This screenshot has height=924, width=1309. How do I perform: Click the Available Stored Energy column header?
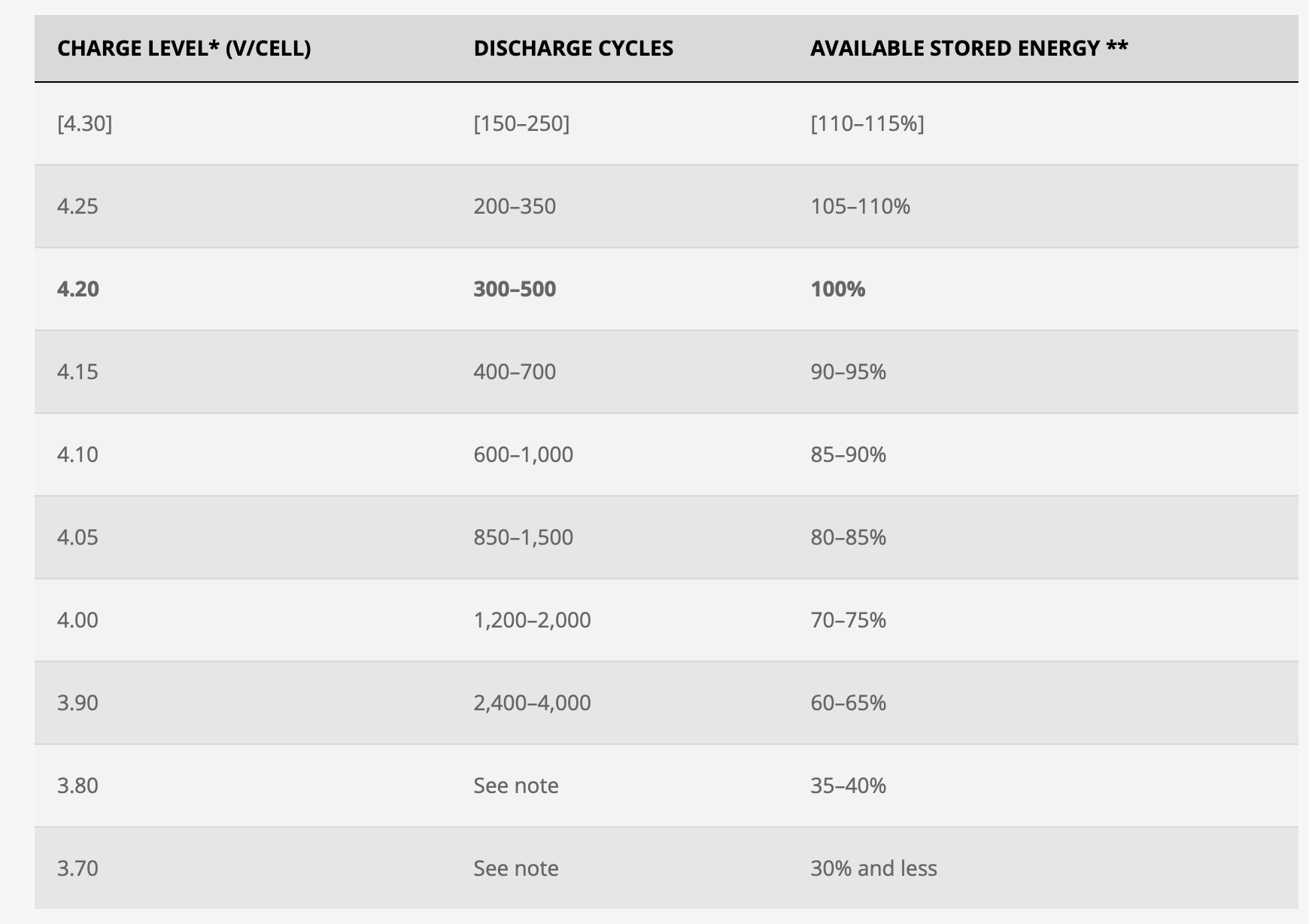[969, 48]
